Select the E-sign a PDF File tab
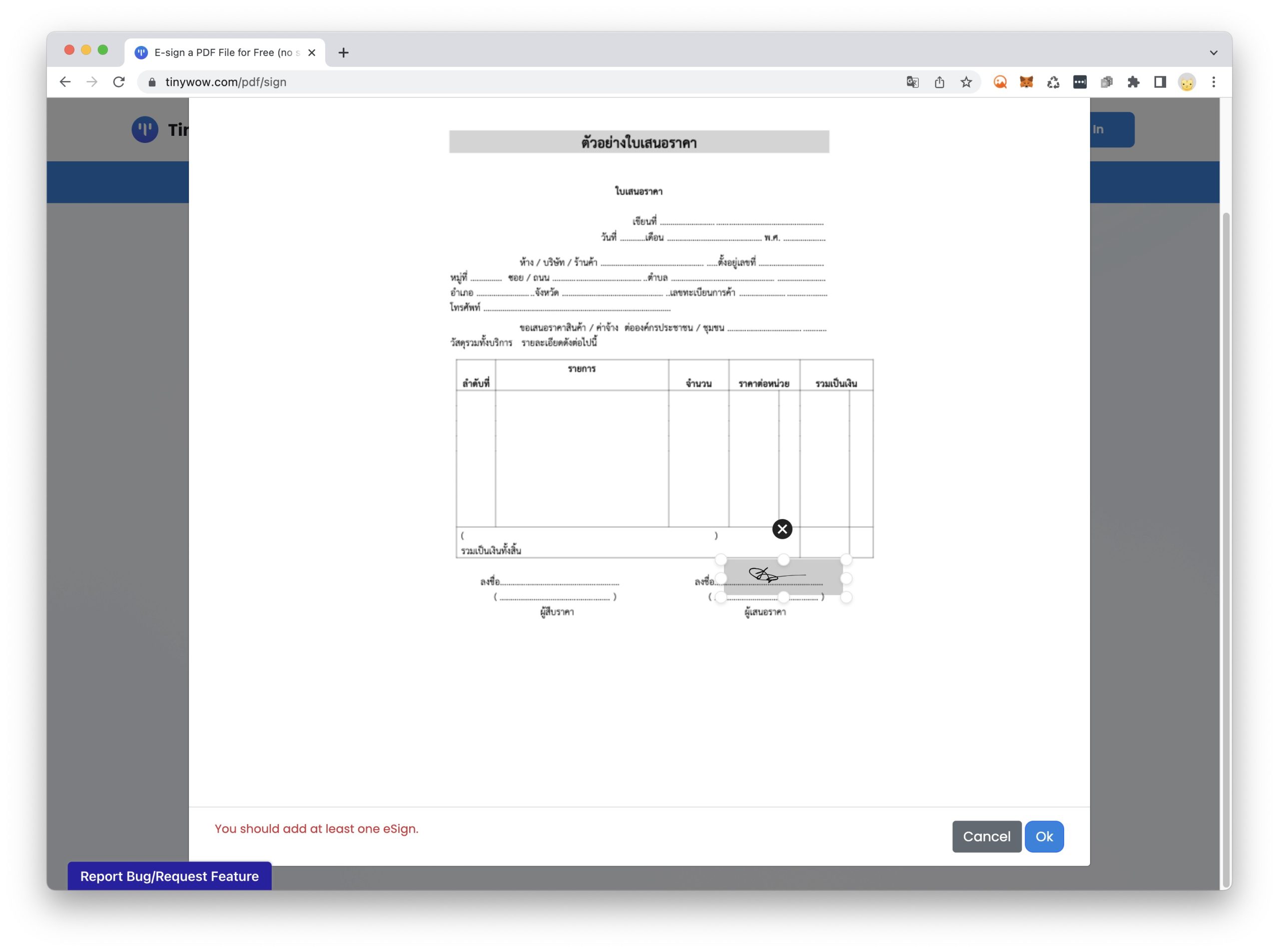Image resolution: width=1279 pixels, height=952 pixels. (x=225, y=52)
